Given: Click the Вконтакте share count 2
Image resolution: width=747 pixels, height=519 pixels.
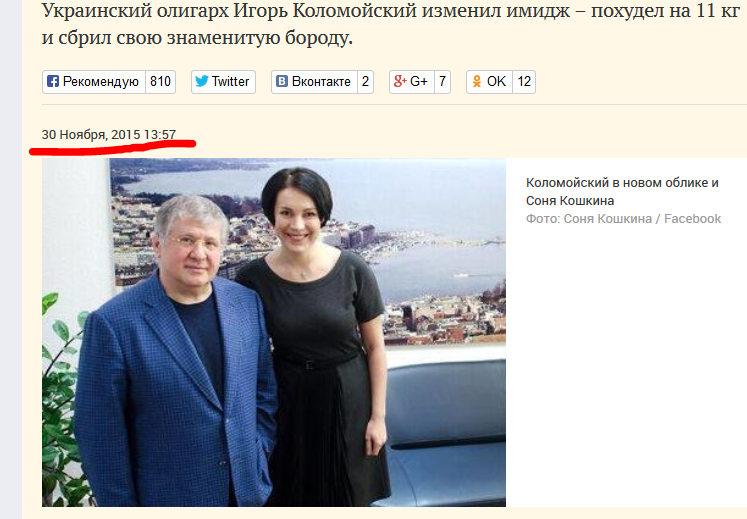Looking at the screenshot, I should (x=365, y=81).
